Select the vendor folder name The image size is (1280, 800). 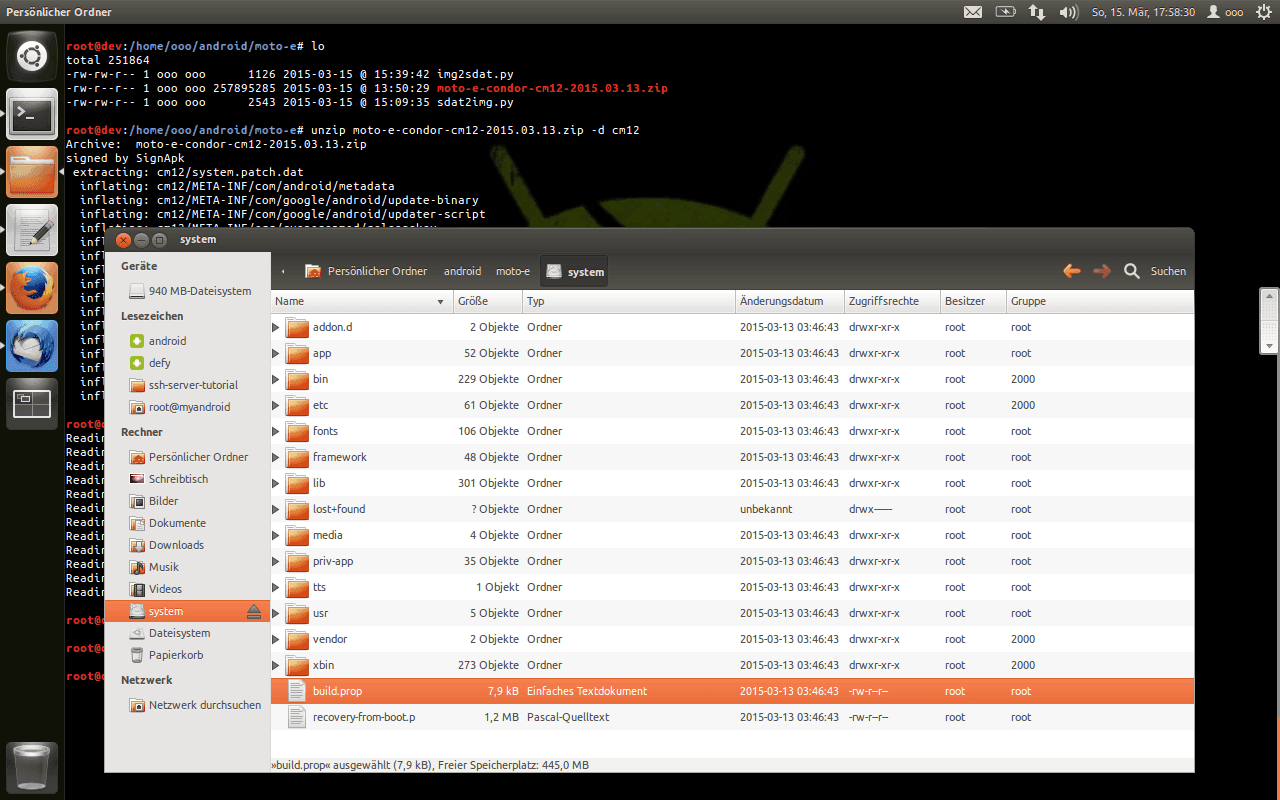click(330, 639)
